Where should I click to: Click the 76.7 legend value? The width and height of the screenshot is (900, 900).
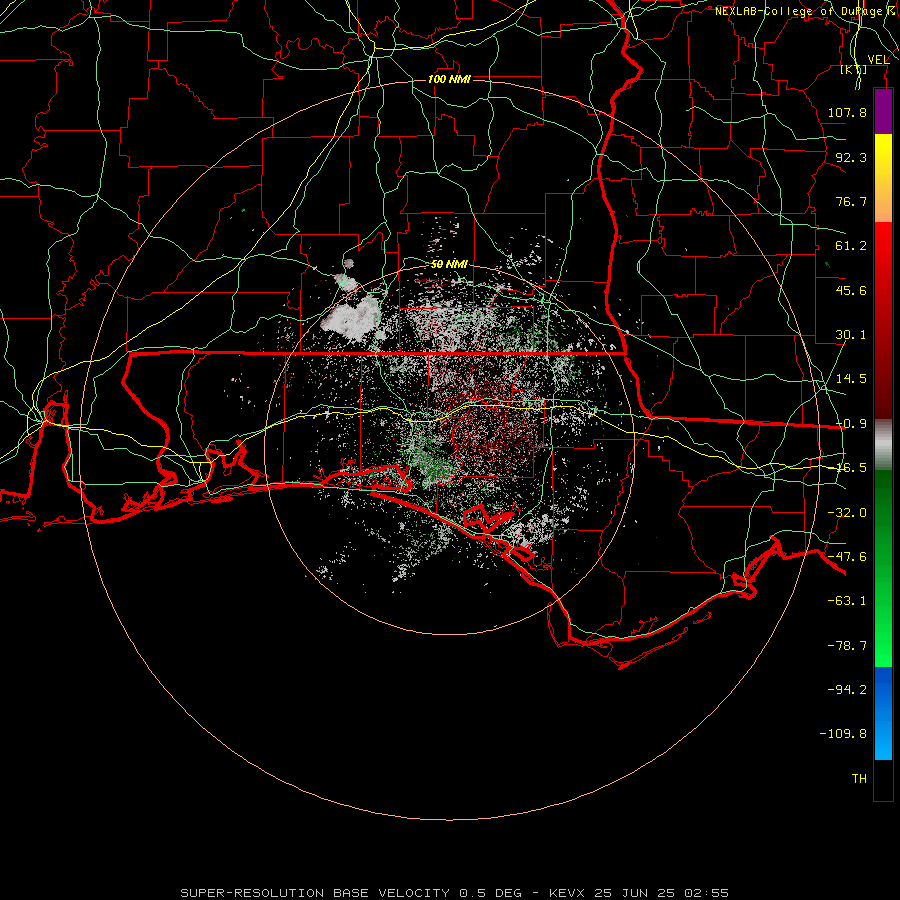coord(851,201)
